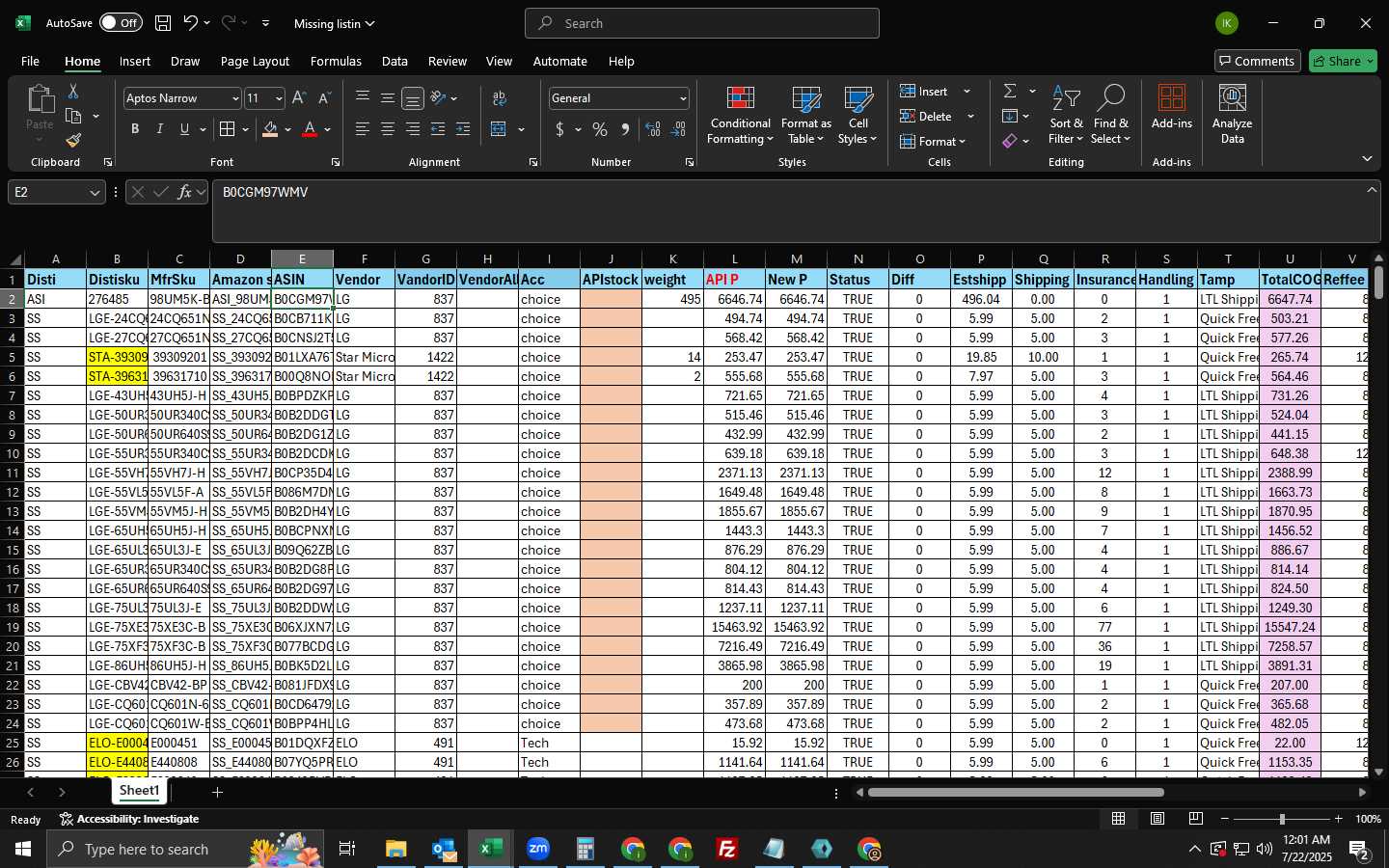The width and height of the screenshot is (1389, 868).
Task: Click the Center align icon
Action: (388, 129)
